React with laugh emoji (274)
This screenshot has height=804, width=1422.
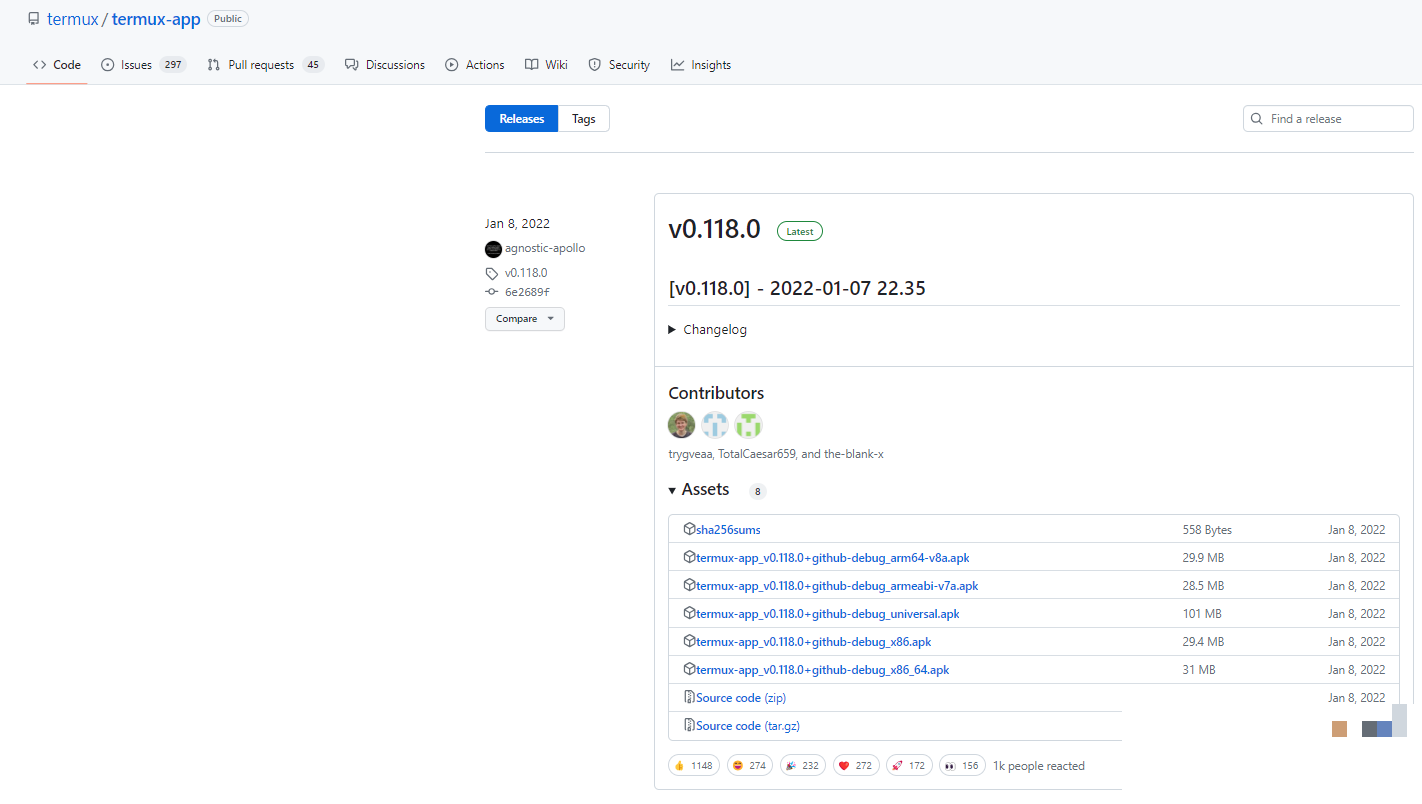point(750,766)
